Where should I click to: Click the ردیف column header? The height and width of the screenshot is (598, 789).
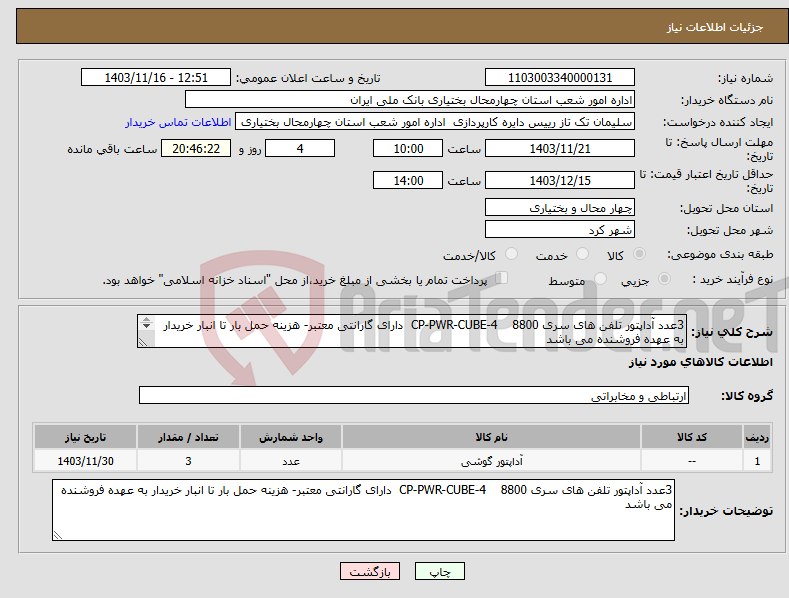(x=757, y=437)
